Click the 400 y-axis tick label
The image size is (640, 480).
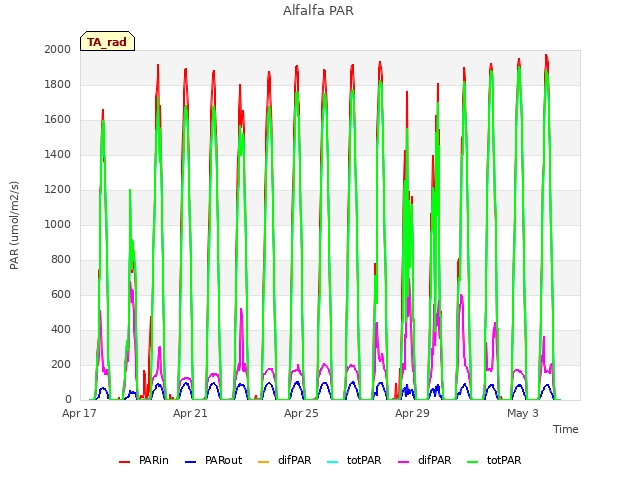(61, 329)
